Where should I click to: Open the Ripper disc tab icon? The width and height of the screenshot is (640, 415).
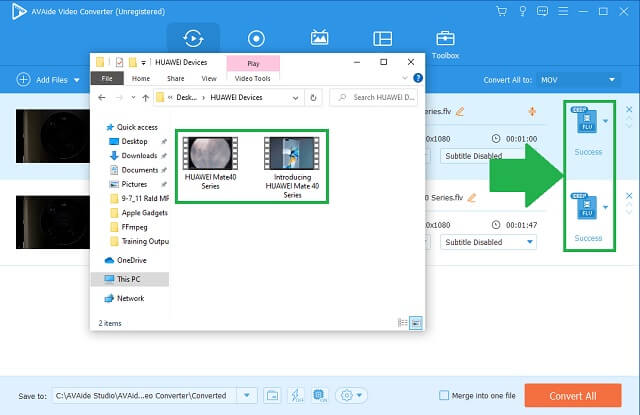256,38
